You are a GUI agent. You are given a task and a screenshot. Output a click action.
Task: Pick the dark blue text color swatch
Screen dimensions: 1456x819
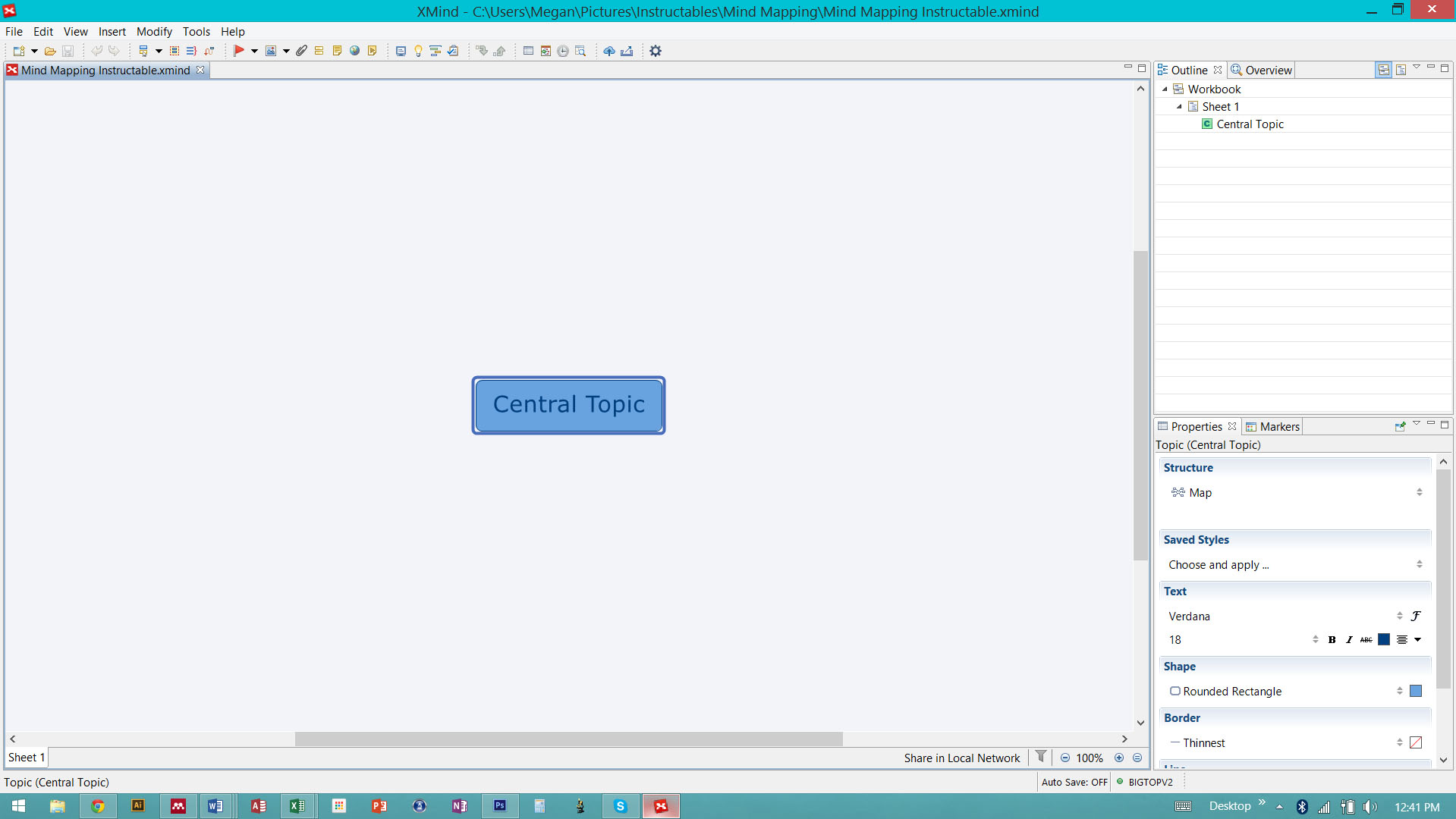[1384, 640]
